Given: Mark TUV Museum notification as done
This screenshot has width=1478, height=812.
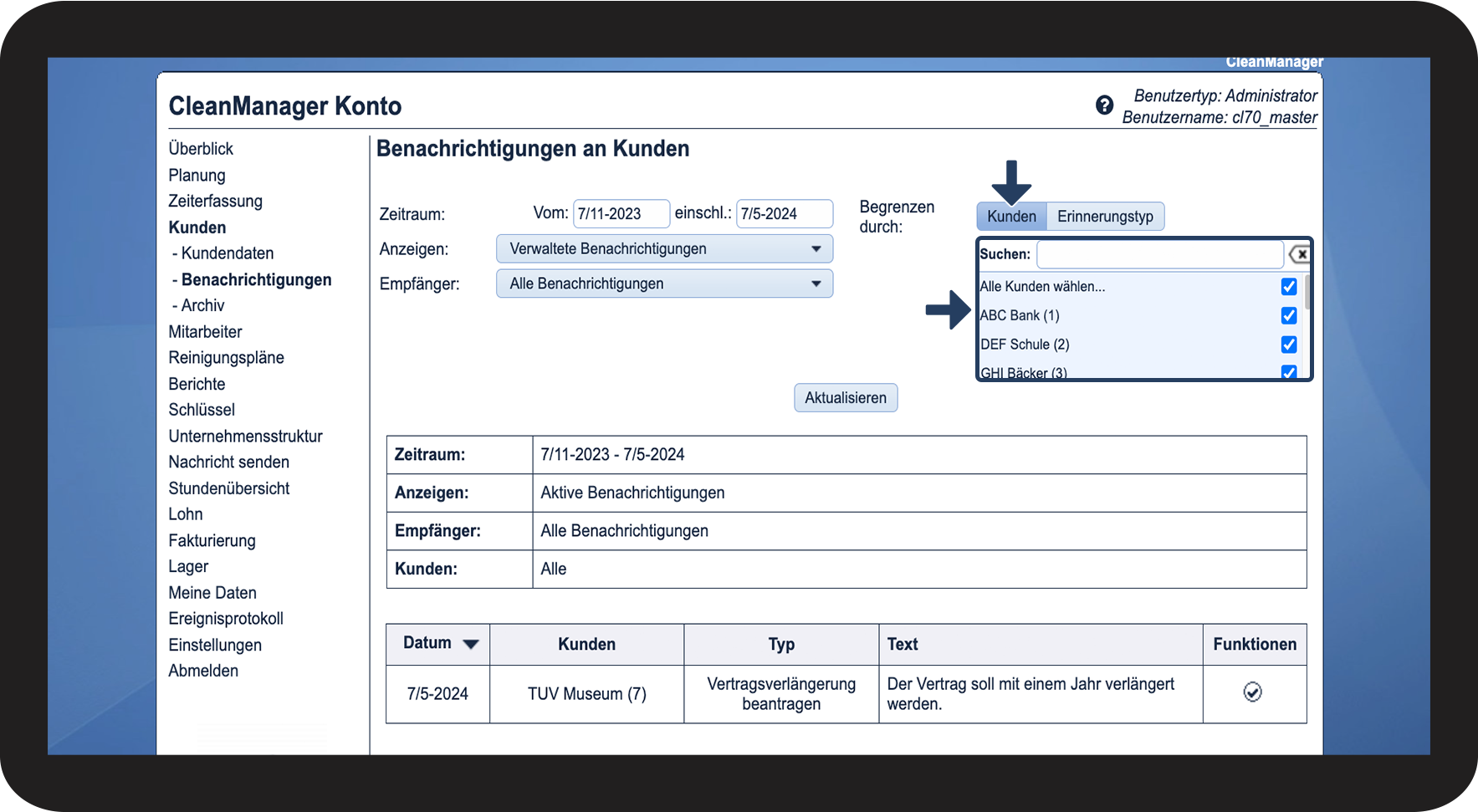Looking at the screenshot, I should (x=1252, y=692).
